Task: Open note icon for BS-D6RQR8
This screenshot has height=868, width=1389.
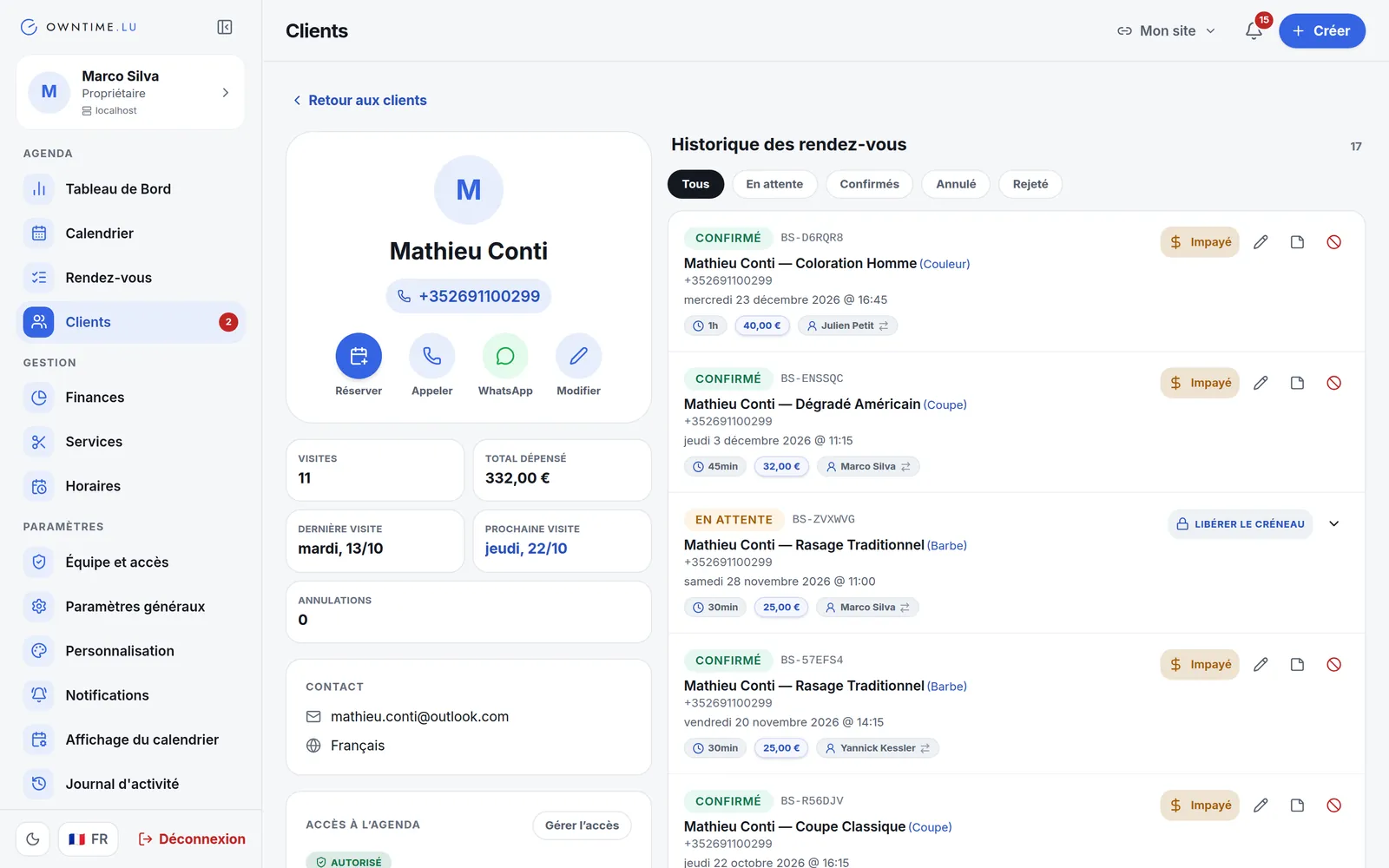Action: (x=1297, y=242)
